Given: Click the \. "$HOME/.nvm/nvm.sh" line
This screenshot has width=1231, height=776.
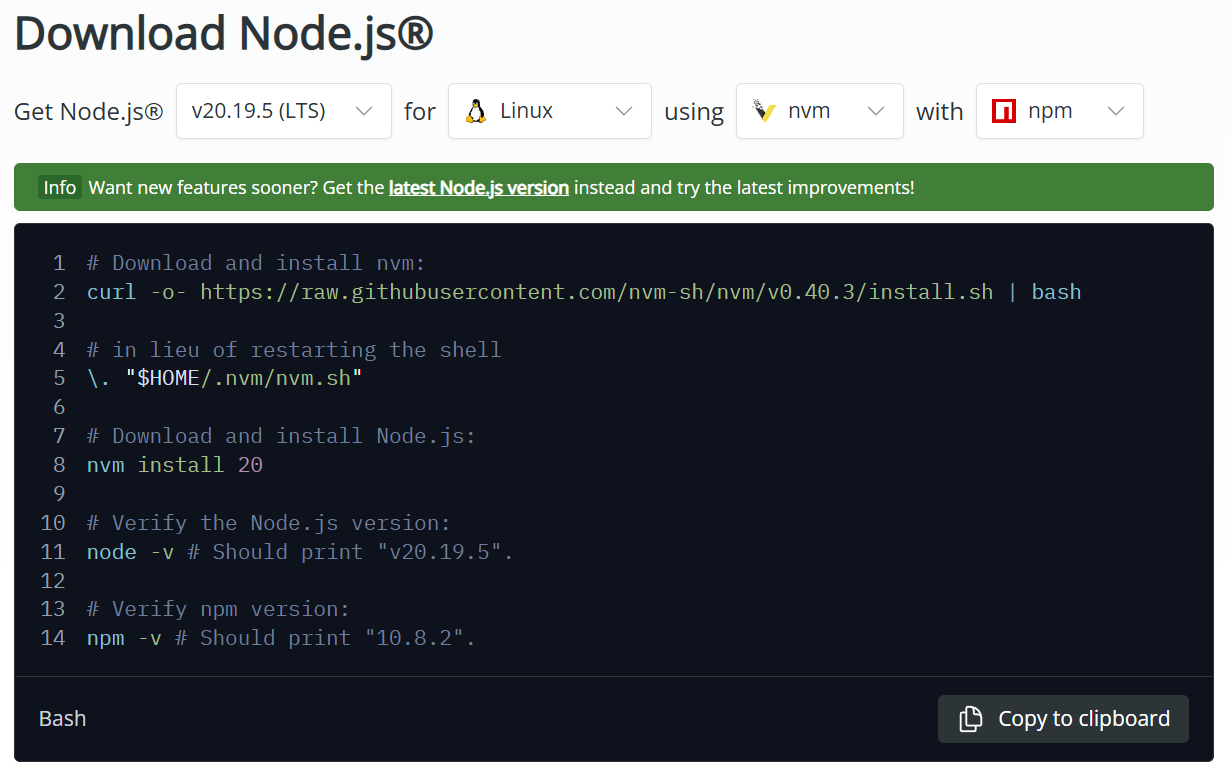Looking at the screenshot, I should click(225, 379).
